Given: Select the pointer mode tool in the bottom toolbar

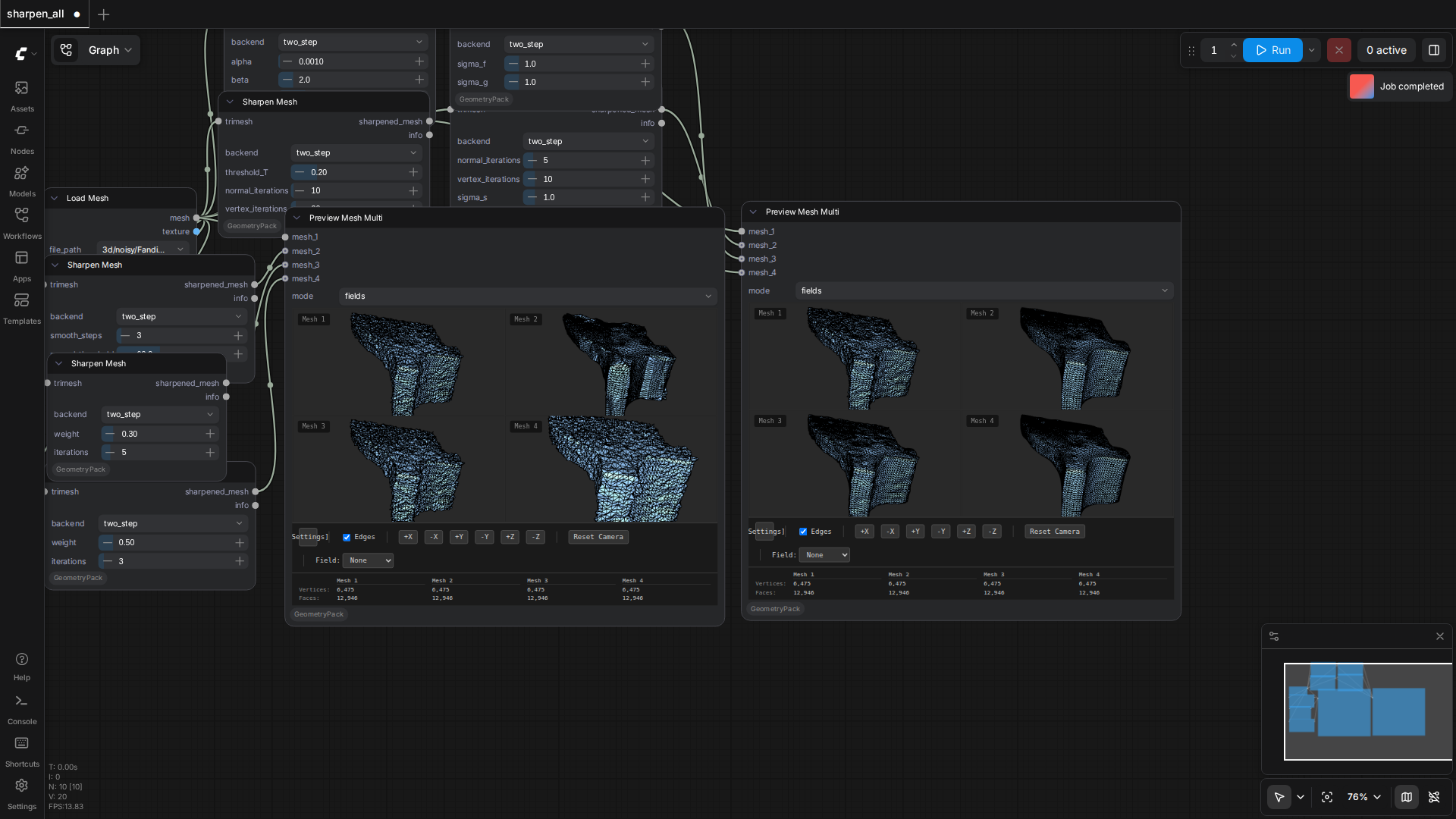Looking at the screenshot, I should tap(1279, 797).
